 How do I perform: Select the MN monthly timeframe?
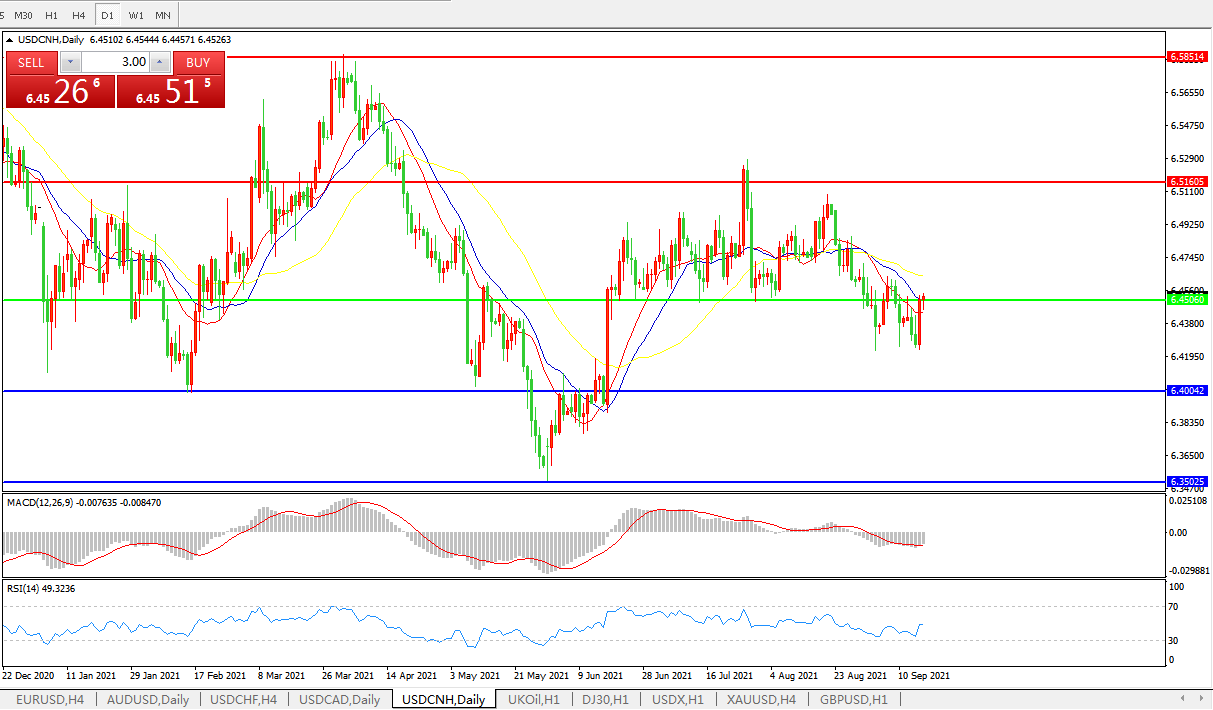pos(163,15)
